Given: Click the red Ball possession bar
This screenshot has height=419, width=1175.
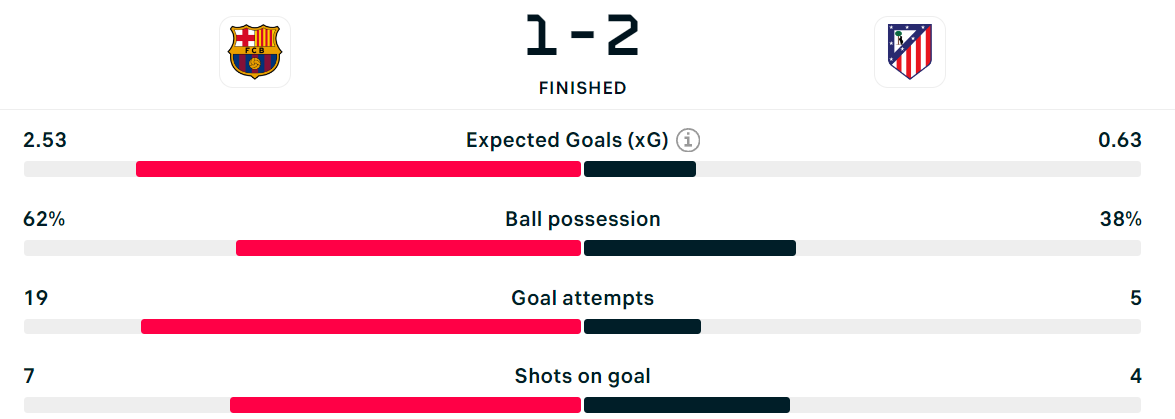Looking at the screenshot, I should 408,248.
